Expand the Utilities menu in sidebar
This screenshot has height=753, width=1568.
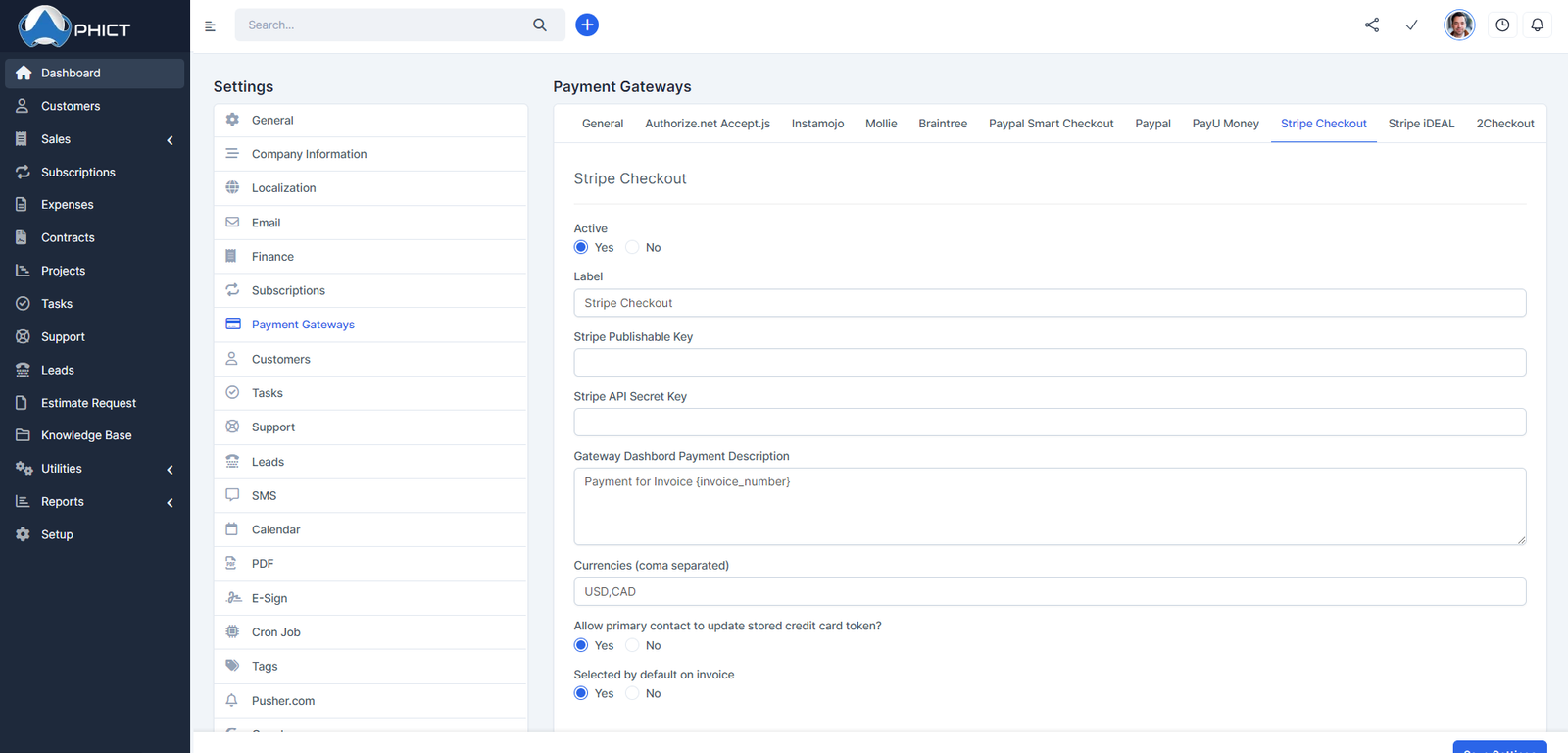click(x=95, y=469)
